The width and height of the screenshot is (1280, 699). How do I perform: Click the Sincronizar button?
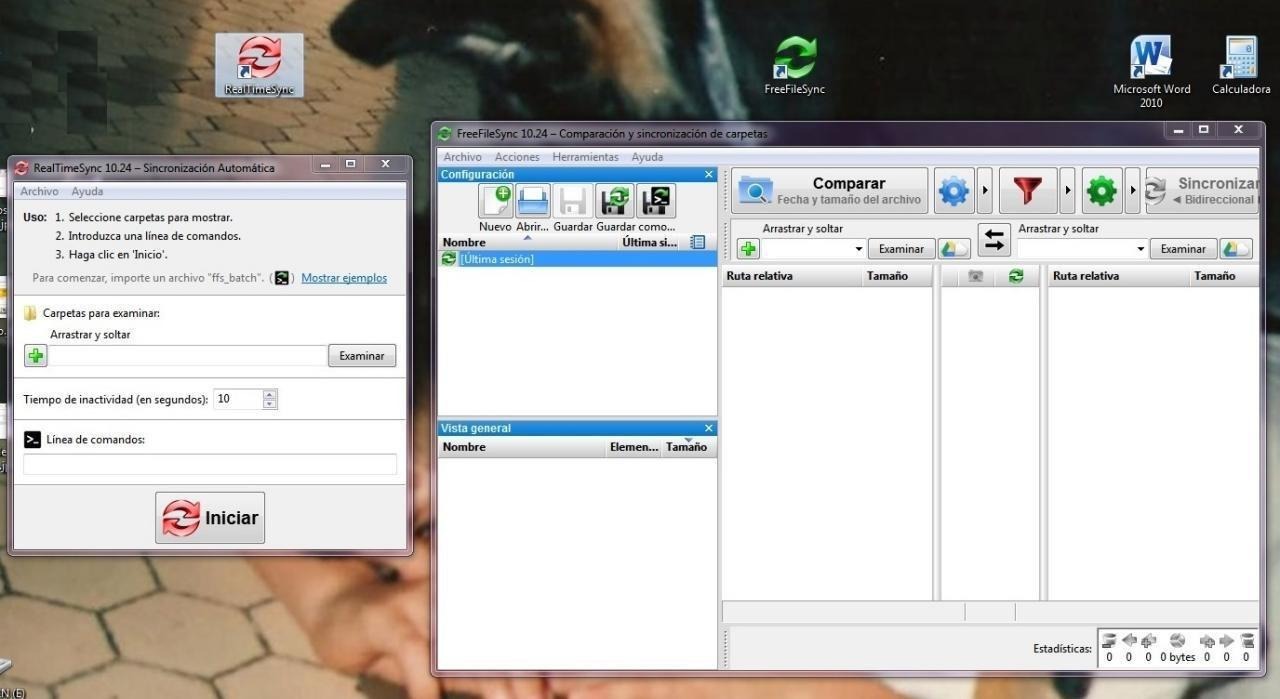click(1202, 191)
